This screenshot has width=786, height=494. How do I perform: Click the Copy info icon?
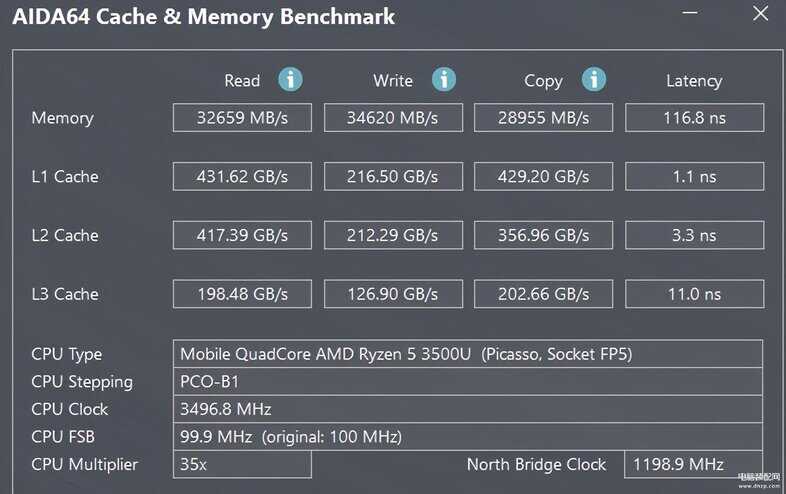point(594,79)
